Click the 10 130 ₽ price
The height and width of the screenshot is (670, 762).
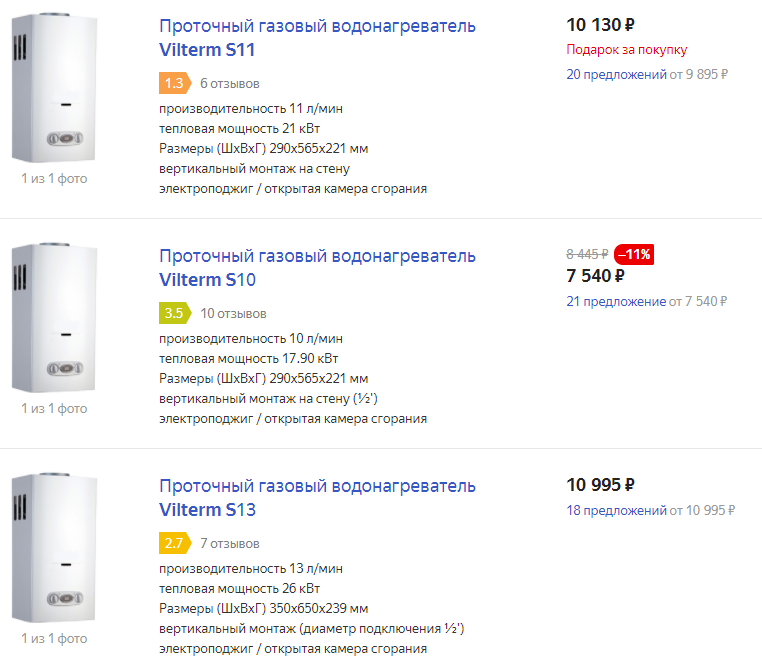coord(600,25)
